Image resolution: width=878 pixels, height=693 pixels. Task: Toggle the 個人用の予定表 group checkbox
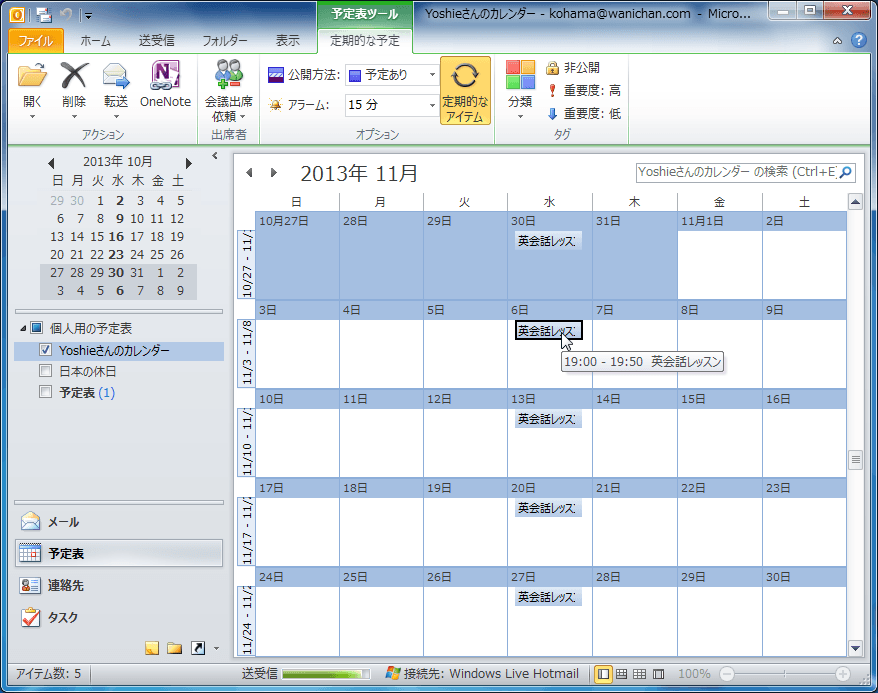(36, 327)
